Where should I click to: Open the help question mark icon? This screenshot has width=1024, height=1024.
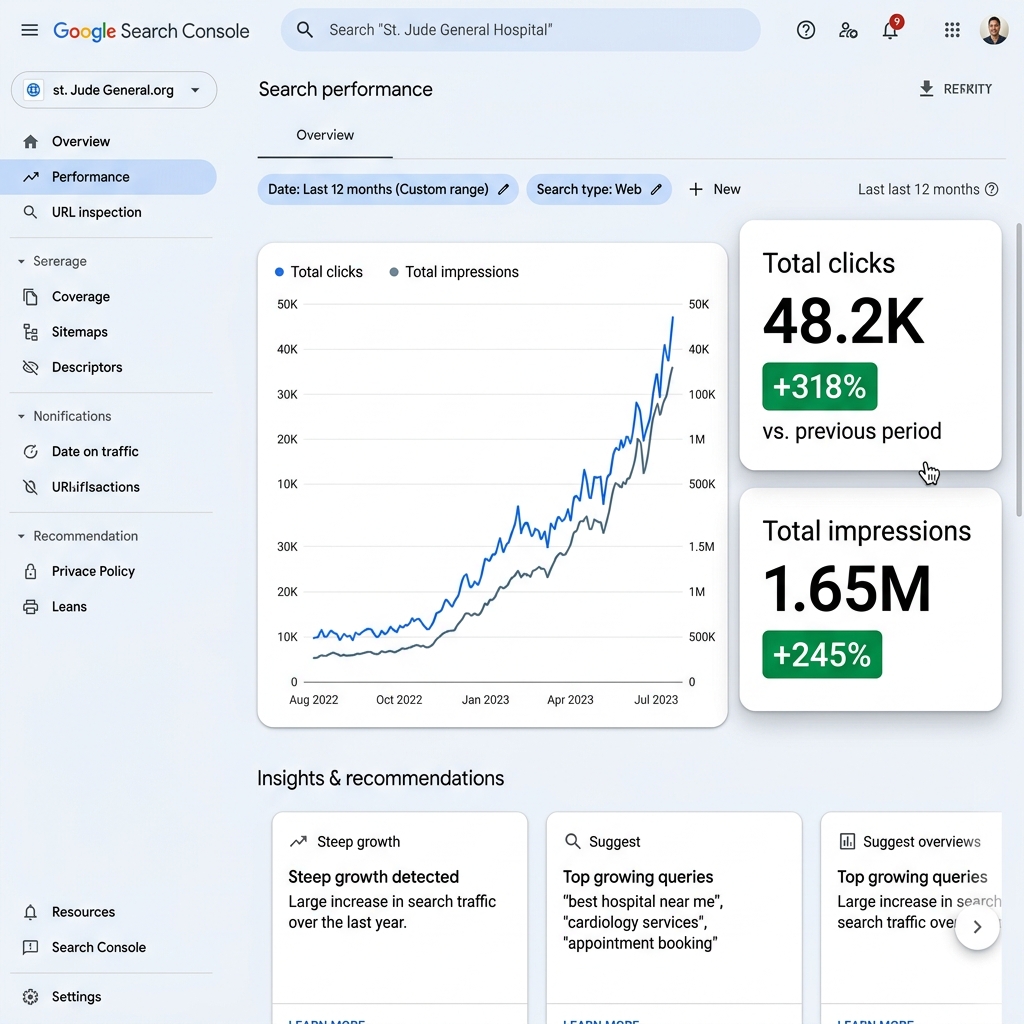click(x=805, y=30)
